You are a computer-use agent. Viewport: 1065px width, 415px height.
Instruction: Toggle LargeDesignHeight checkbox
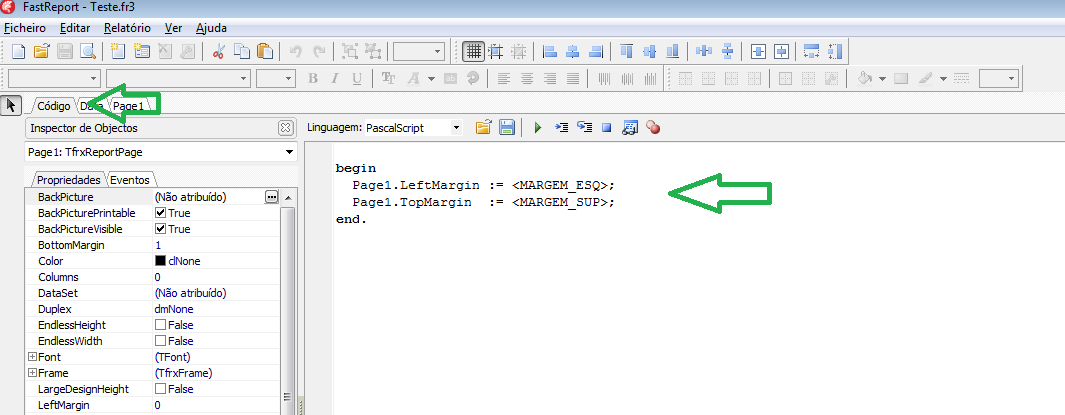pyautogui.click(x=161, y=389)
